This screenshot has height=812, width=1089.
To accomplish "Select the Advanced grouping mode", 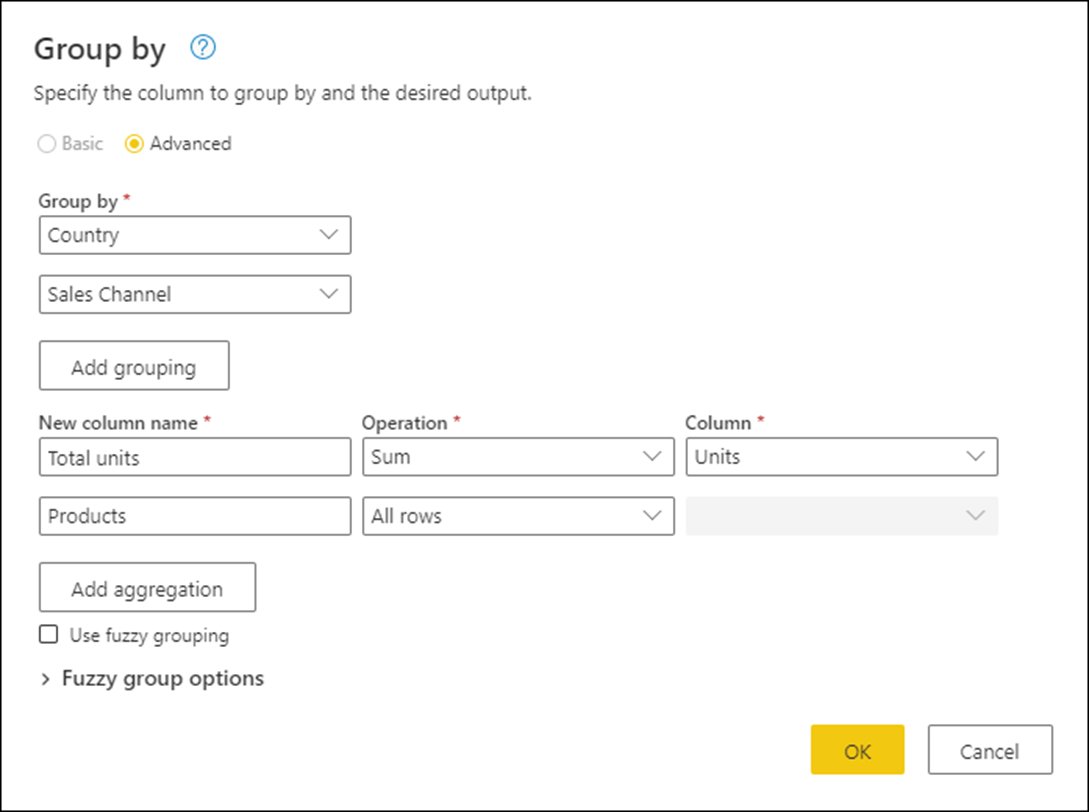I will point(135,143).
